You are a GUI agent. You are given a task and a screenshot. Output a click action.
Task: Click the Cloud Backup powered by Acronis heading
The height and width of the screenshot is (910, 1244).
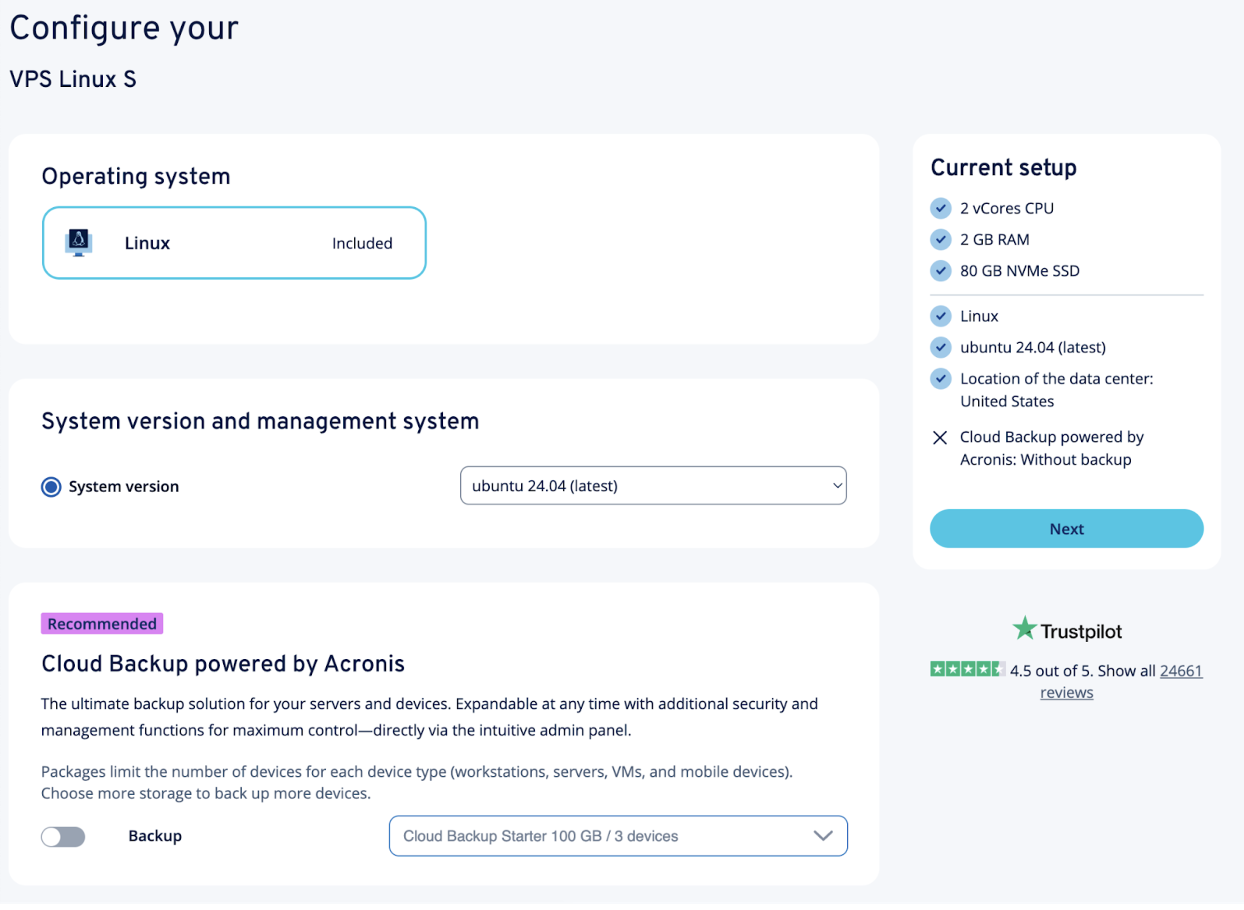point(223,663)
